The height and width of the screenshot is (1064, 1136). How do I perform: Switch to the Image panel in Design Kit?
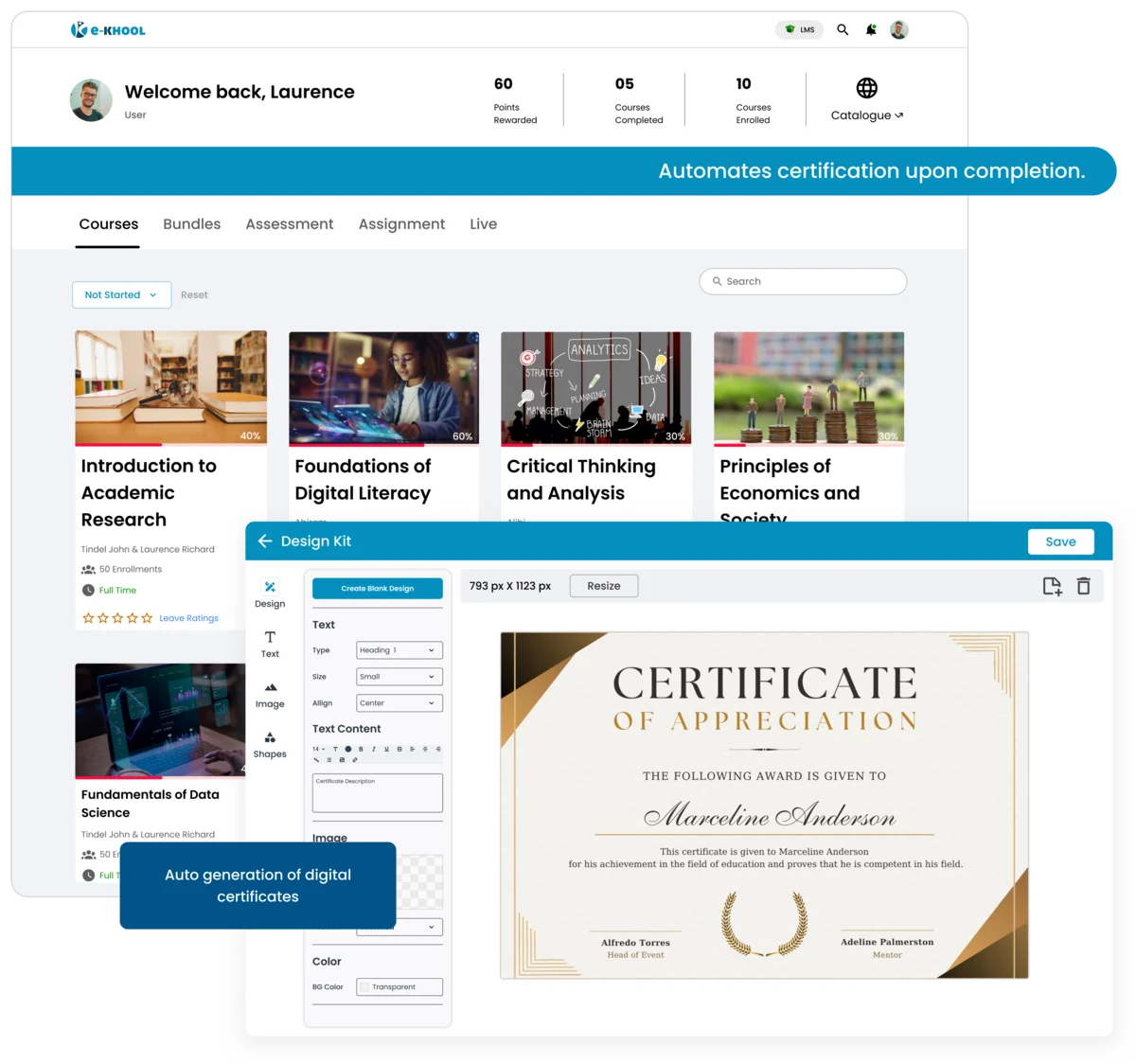click(x=271, y=696)
